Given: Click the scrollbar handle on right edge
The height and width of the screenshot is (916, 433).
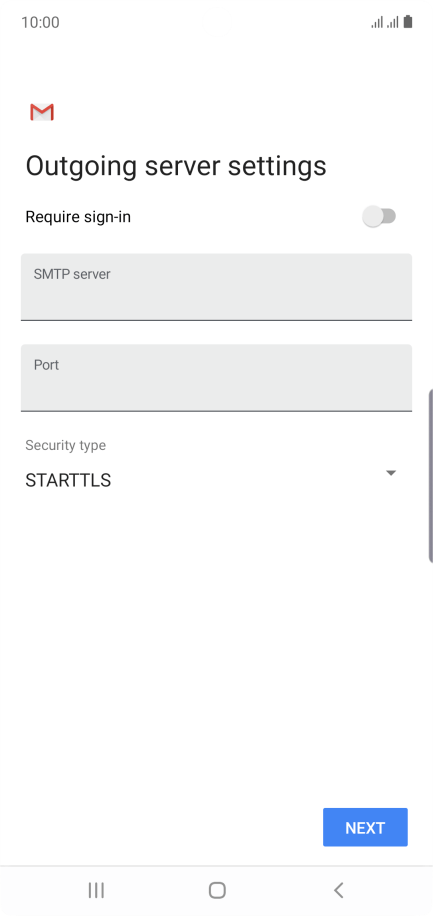Looking at the screenshot, I should coord(431,476).
